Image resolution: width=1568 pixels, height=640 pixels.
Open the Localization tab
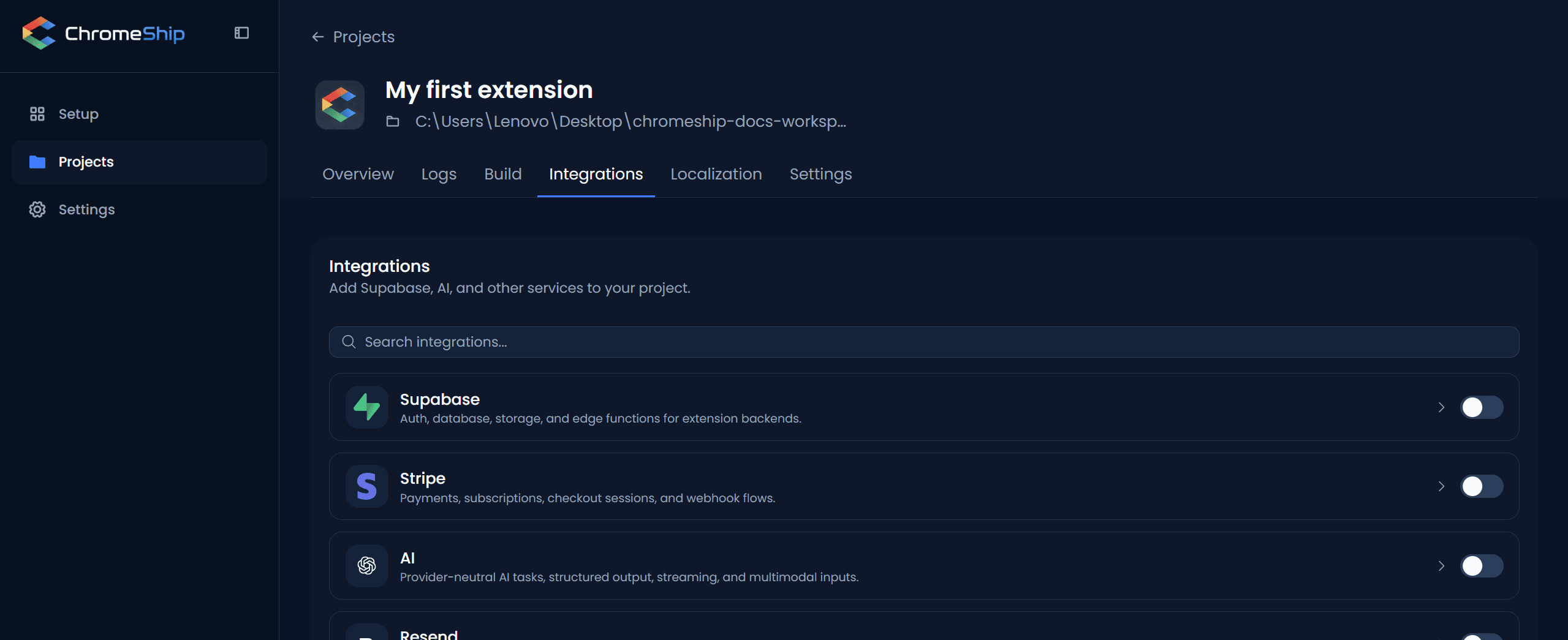(716, 174)
